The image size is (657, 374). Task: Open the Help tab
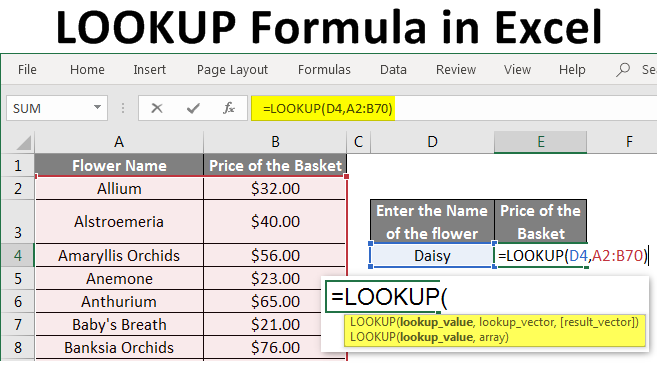tap(572, 70)
